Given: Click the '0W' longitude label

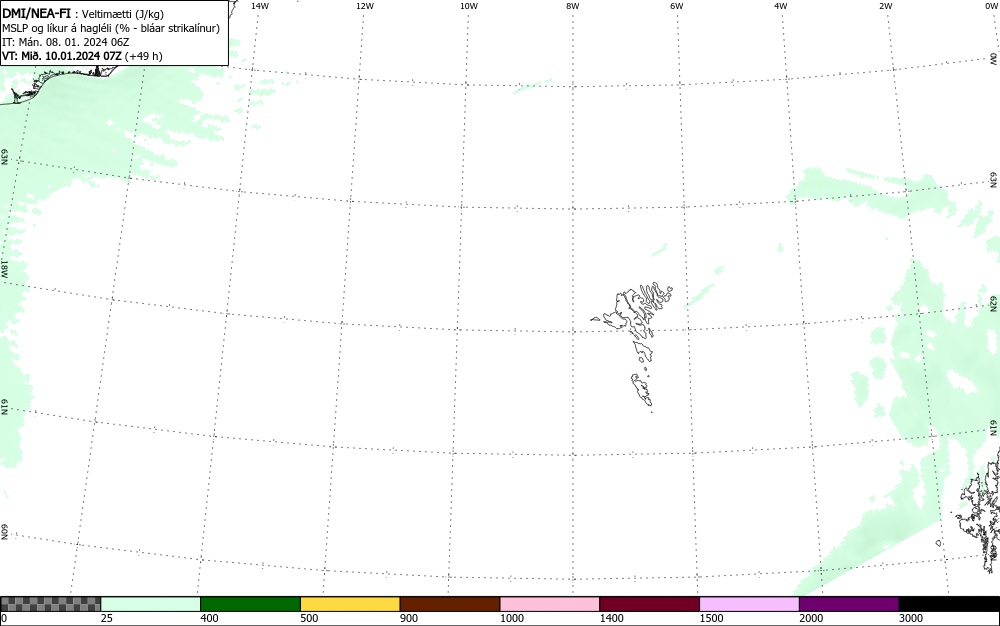Looking at the screenshot, I should click(990, 6).
